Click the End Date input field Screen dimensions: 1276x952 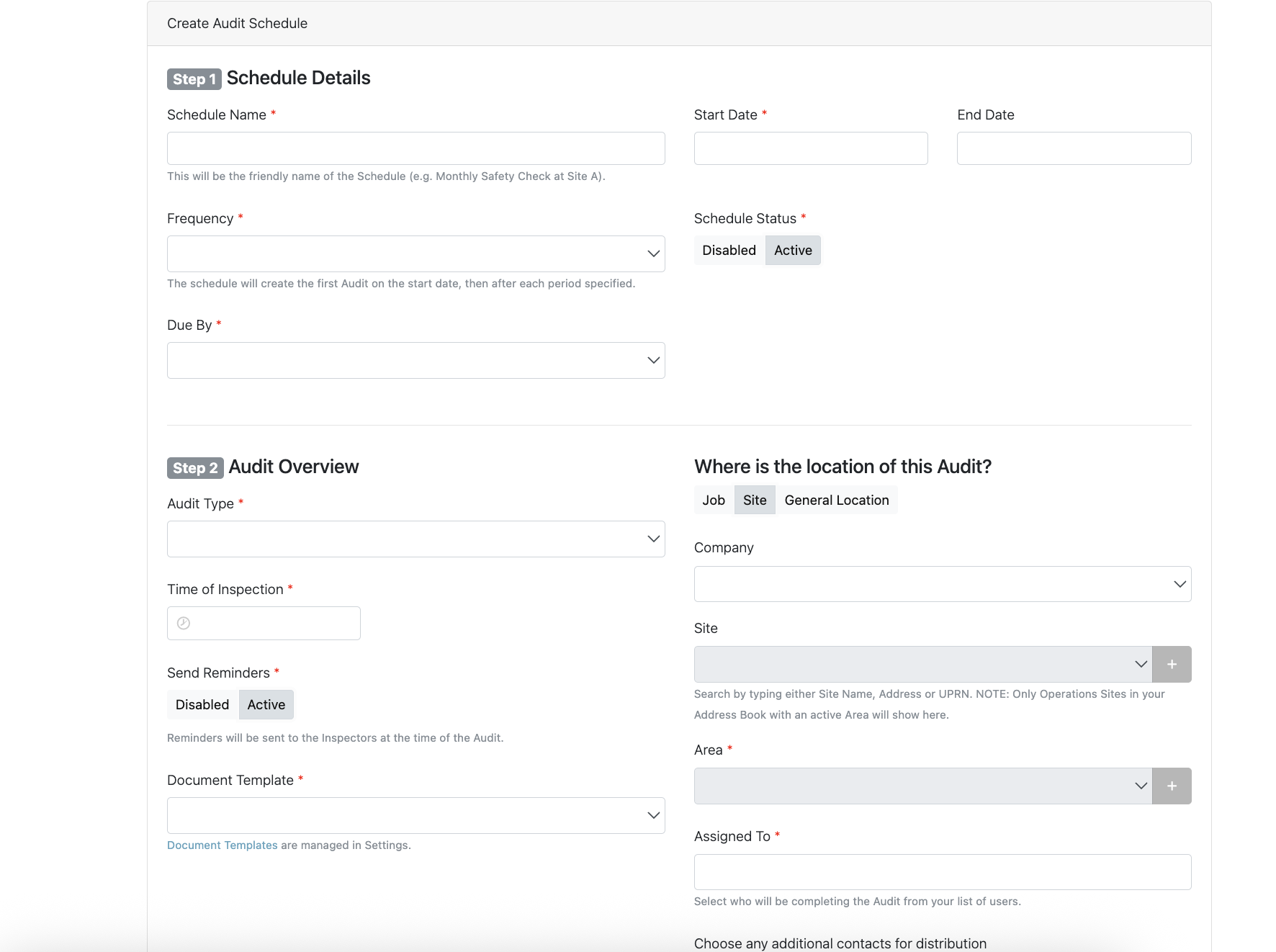(1074, 148)
